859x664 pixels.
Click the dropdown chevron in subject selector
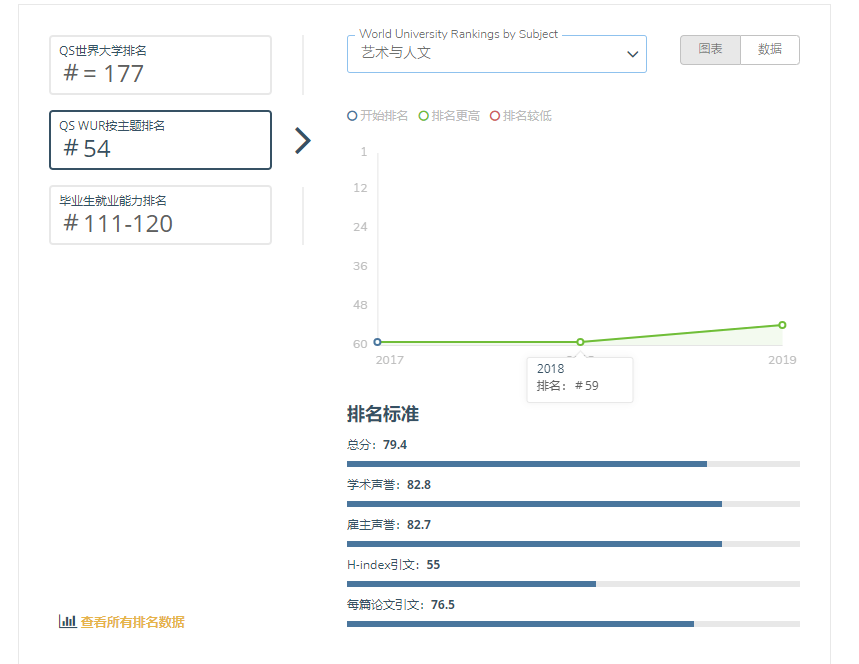pos(632,54)
